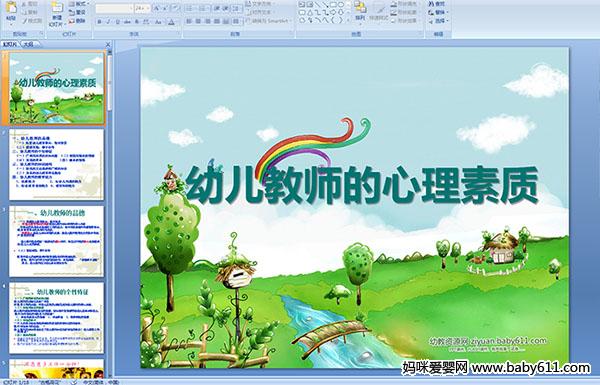Select the oval shape in gallery

click(342, 5)
